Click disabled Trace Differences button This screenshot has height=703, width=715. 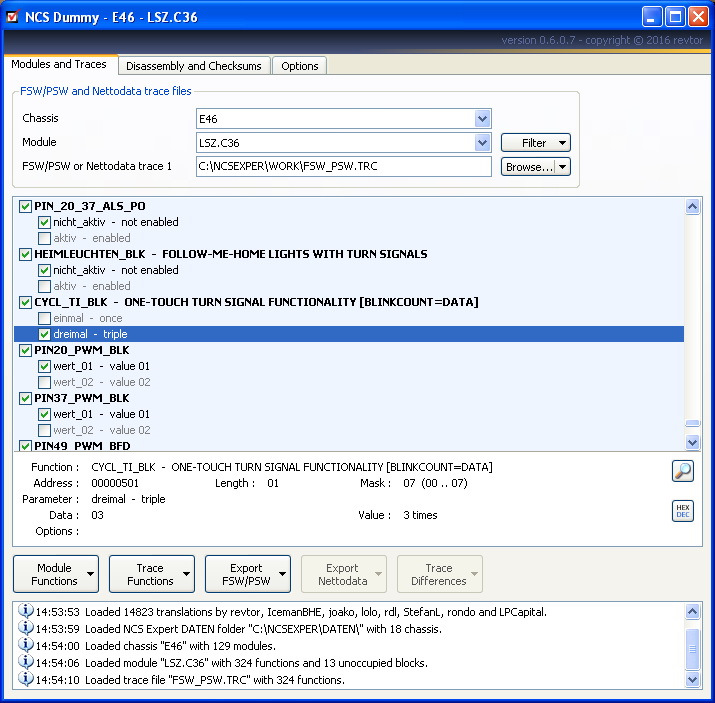[x=440, y=574]
